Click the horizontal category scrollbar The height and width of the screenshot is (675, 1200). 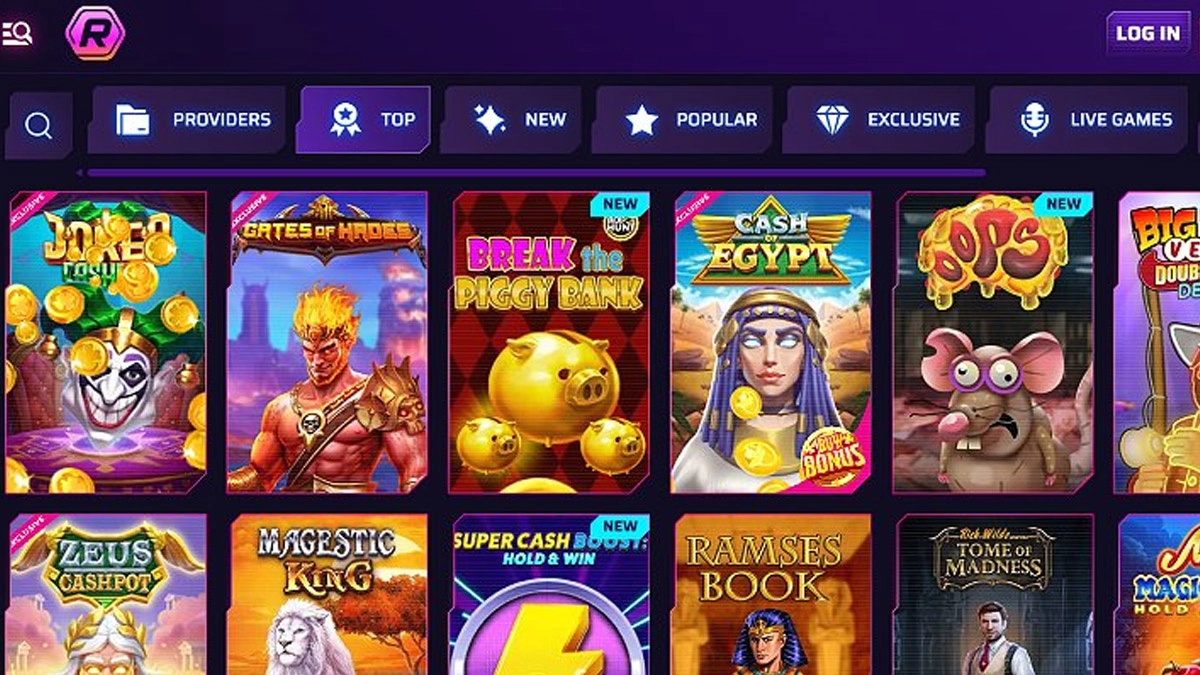click(536, 173)
